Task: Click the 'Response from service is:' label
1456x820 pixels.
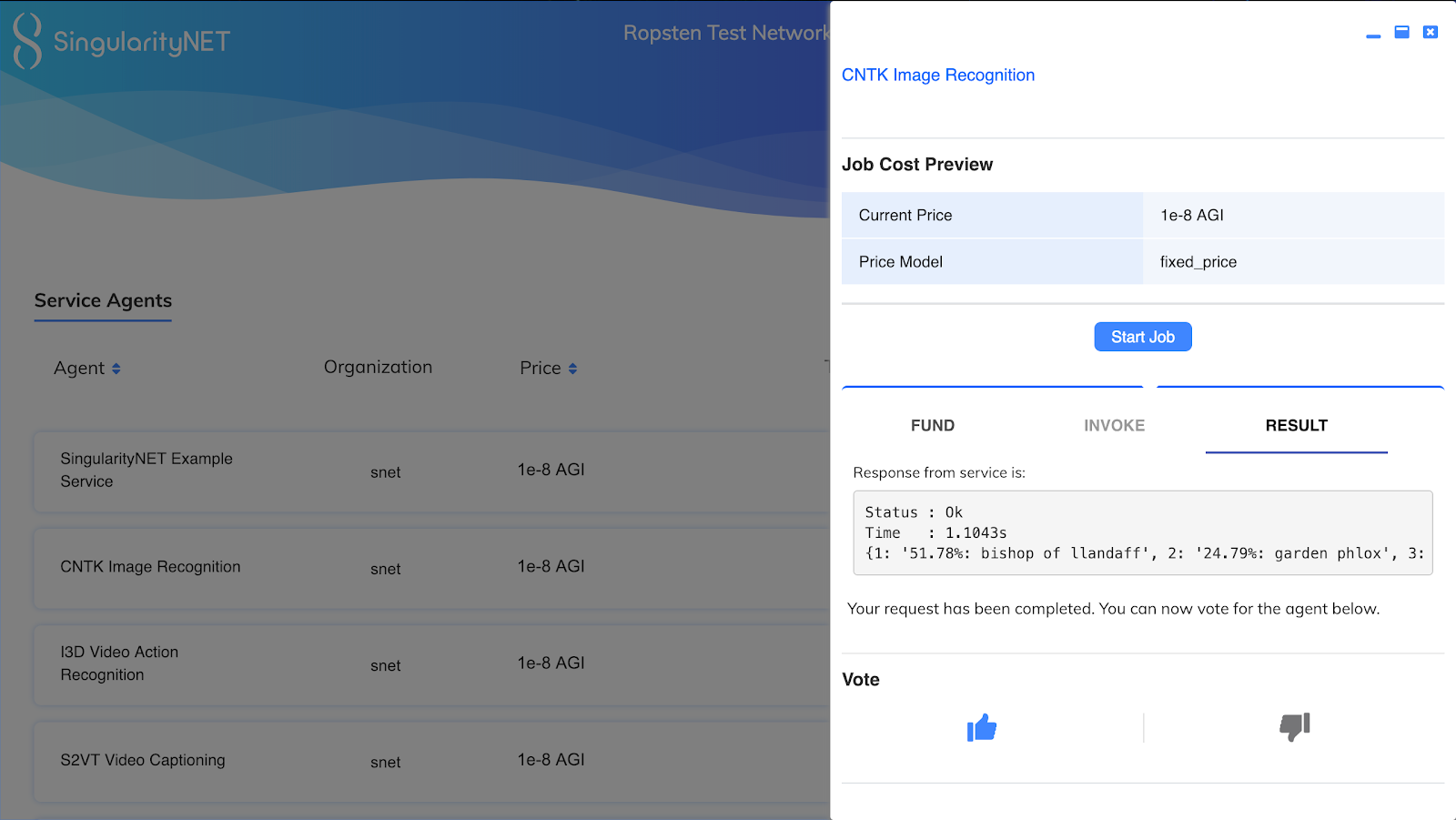Action: tap(939, 473)
